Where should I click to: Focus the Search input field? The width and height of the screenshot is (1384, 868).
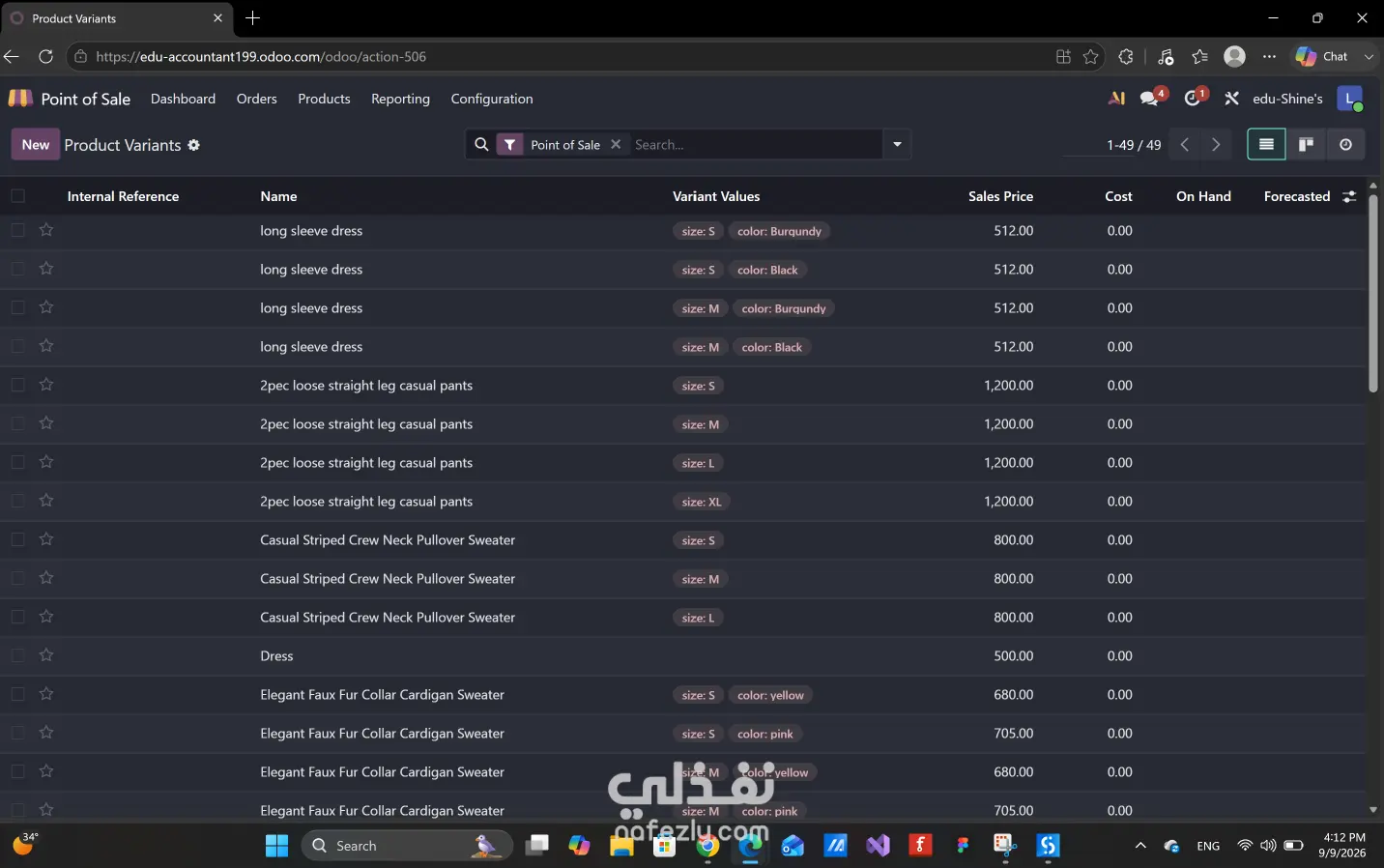[754, 145]
